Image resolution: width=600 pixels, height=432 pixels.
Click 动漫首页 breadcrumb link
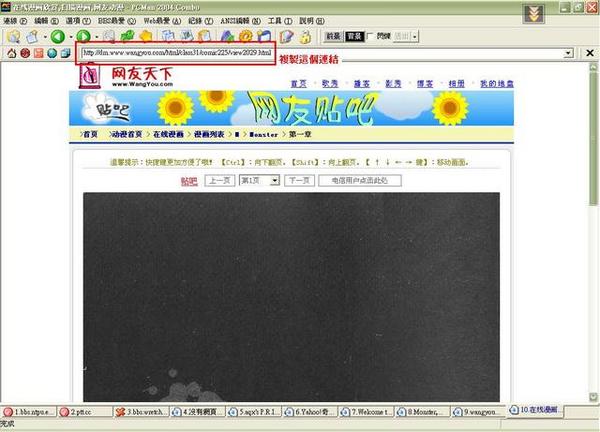pos(128,134)
